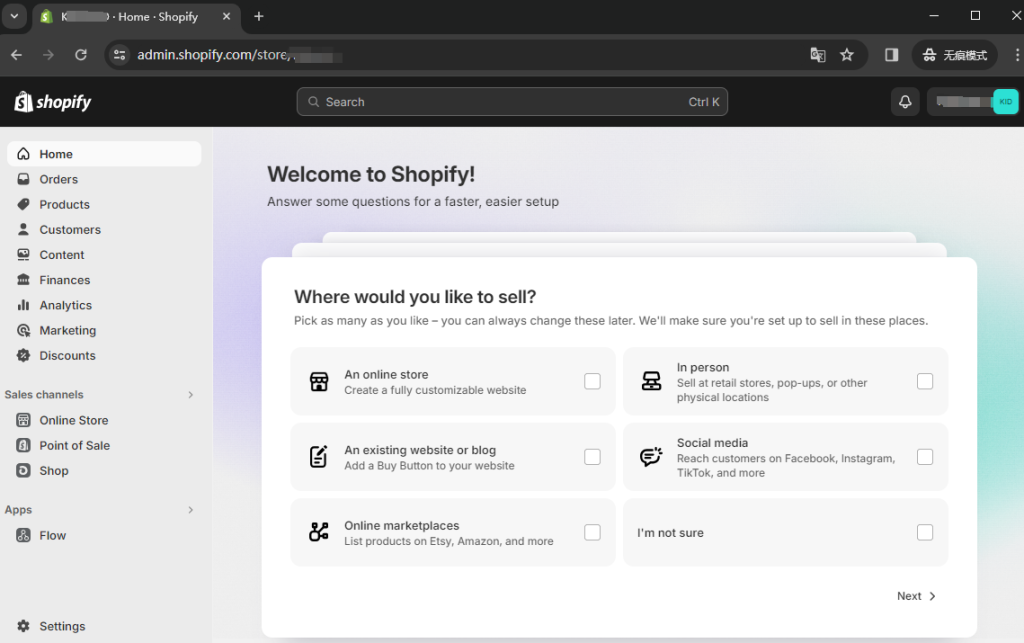Click the Apps heading

[x=18, y=510]
